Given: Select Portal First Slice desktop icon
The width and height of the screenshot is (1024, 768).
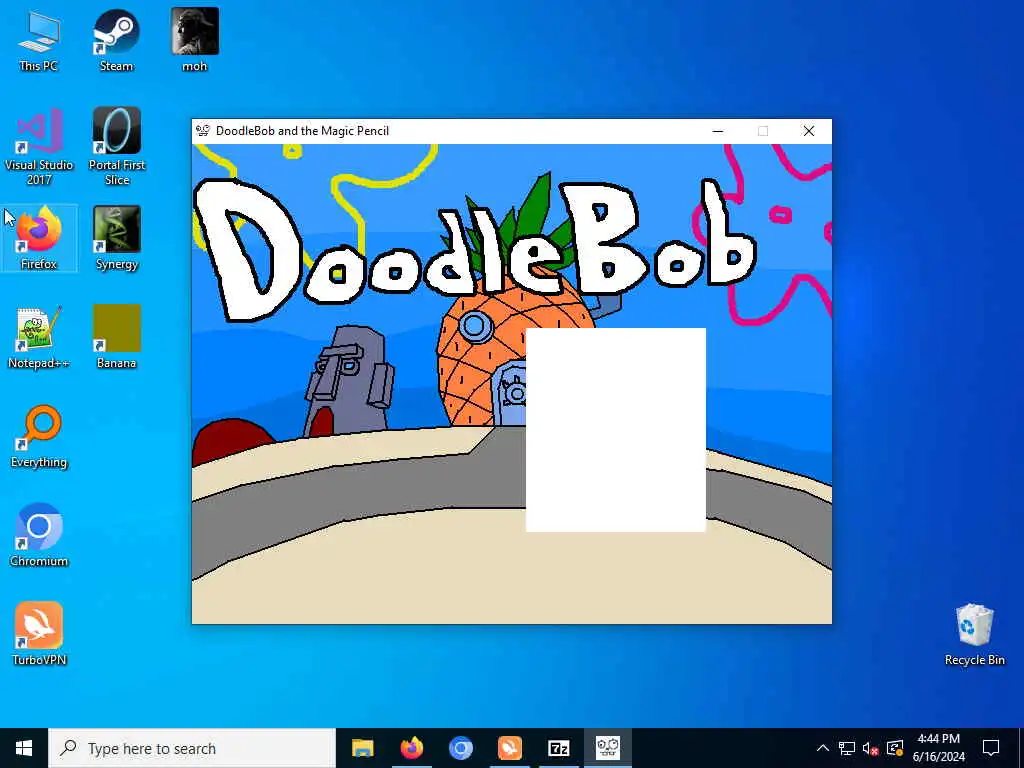Looking at the screenshot, I should pos(117,147).
